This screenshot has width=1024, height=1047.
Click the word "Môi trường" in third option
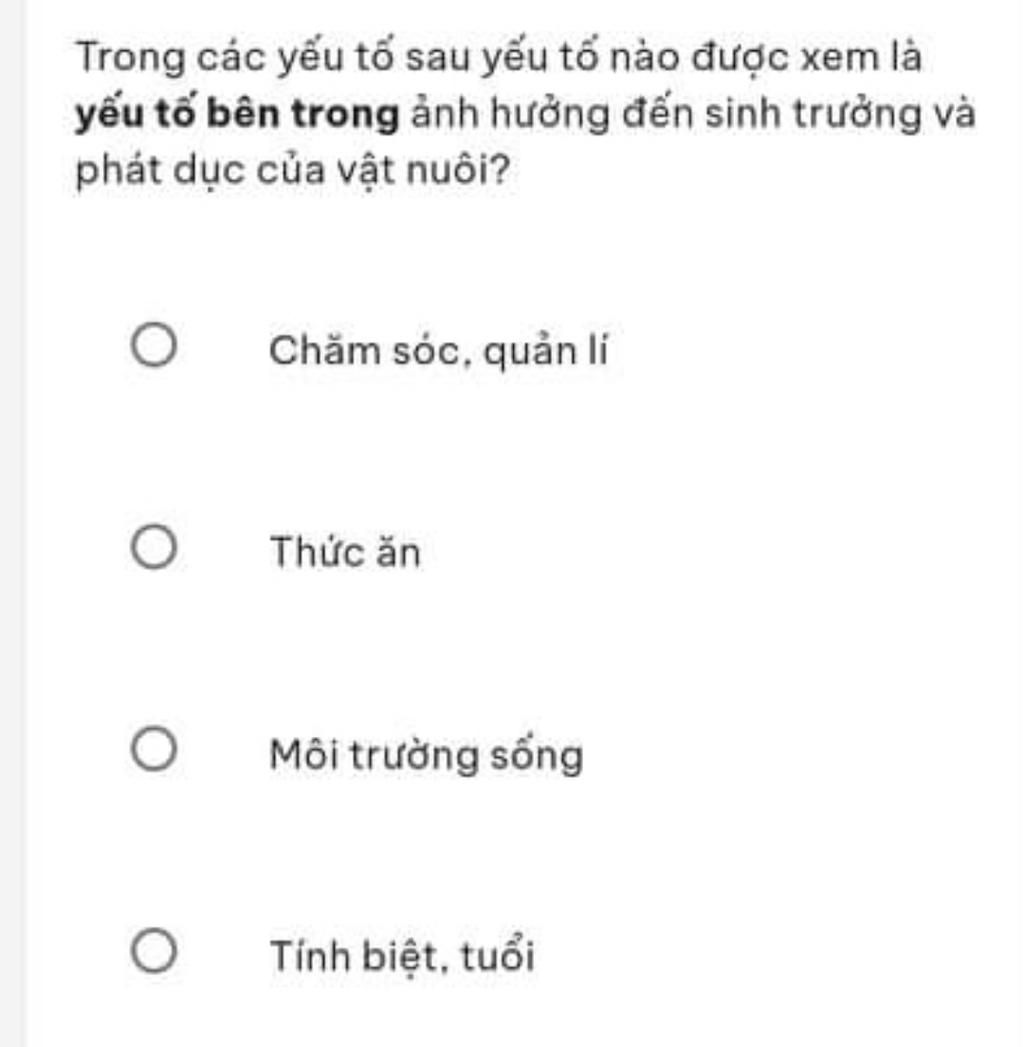click(374, 755)
